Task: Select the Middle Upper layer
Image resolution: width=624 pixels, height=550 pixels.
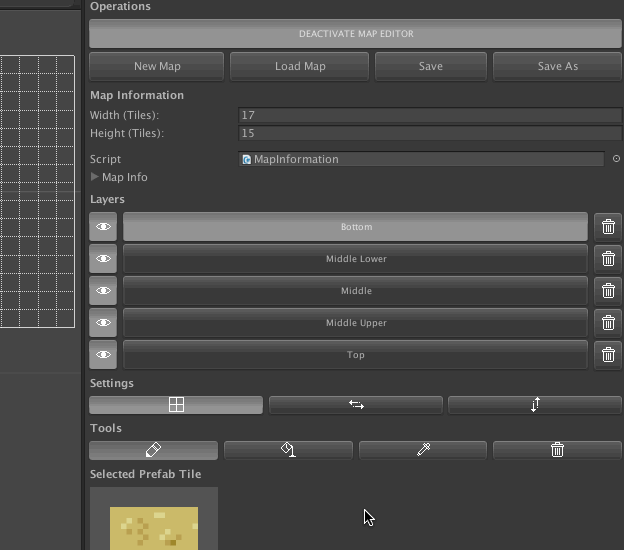Action: click(x=356, y=323)
